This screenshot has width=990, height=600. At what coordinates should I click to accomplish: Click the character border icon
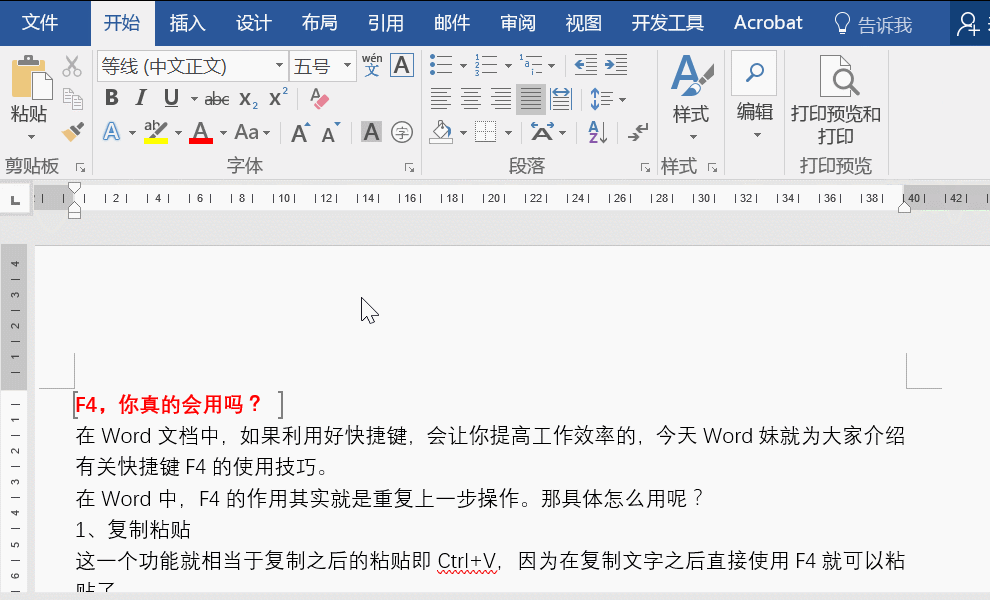402,65
